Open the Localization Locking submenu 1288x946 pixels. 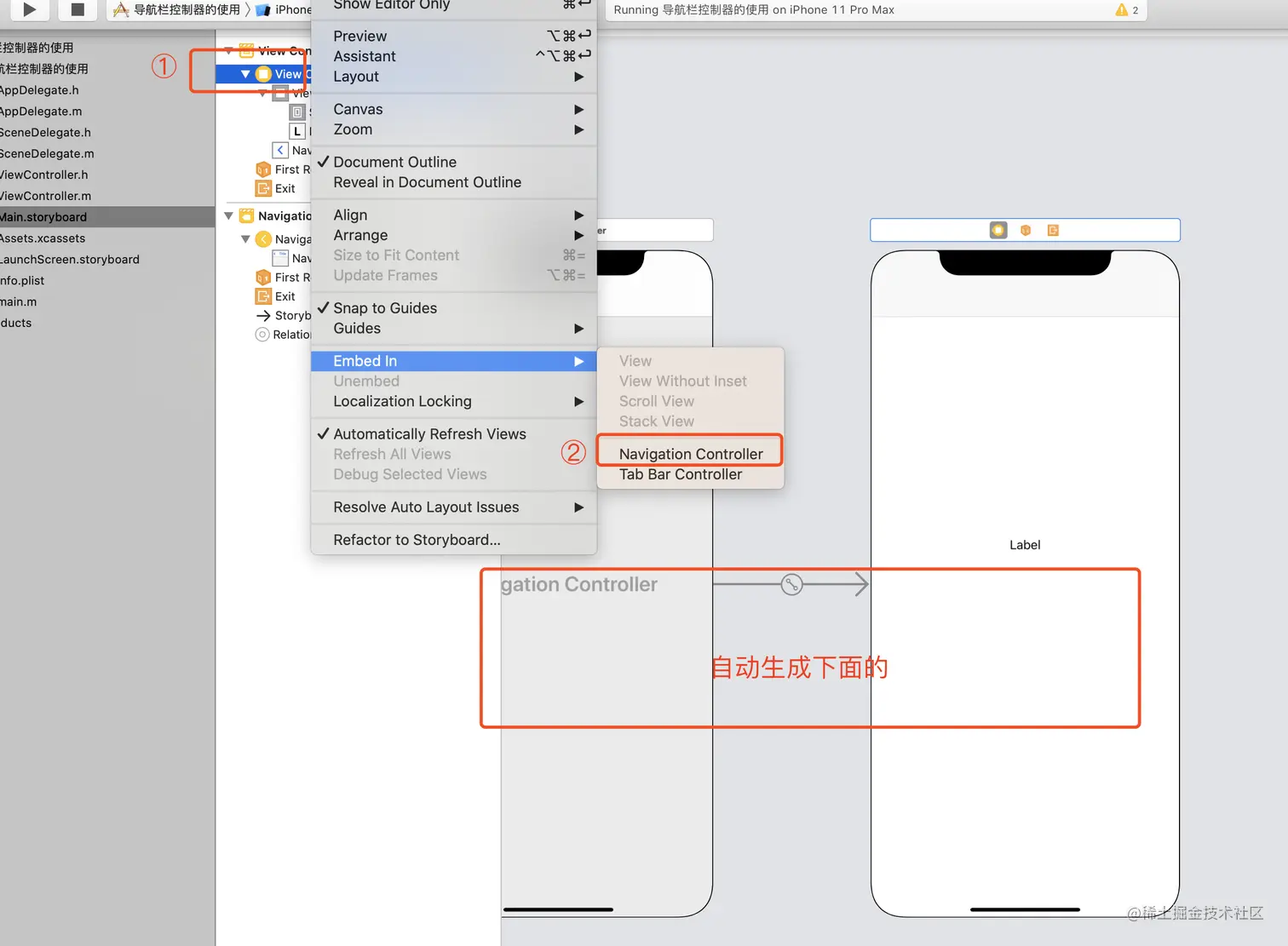453,401
